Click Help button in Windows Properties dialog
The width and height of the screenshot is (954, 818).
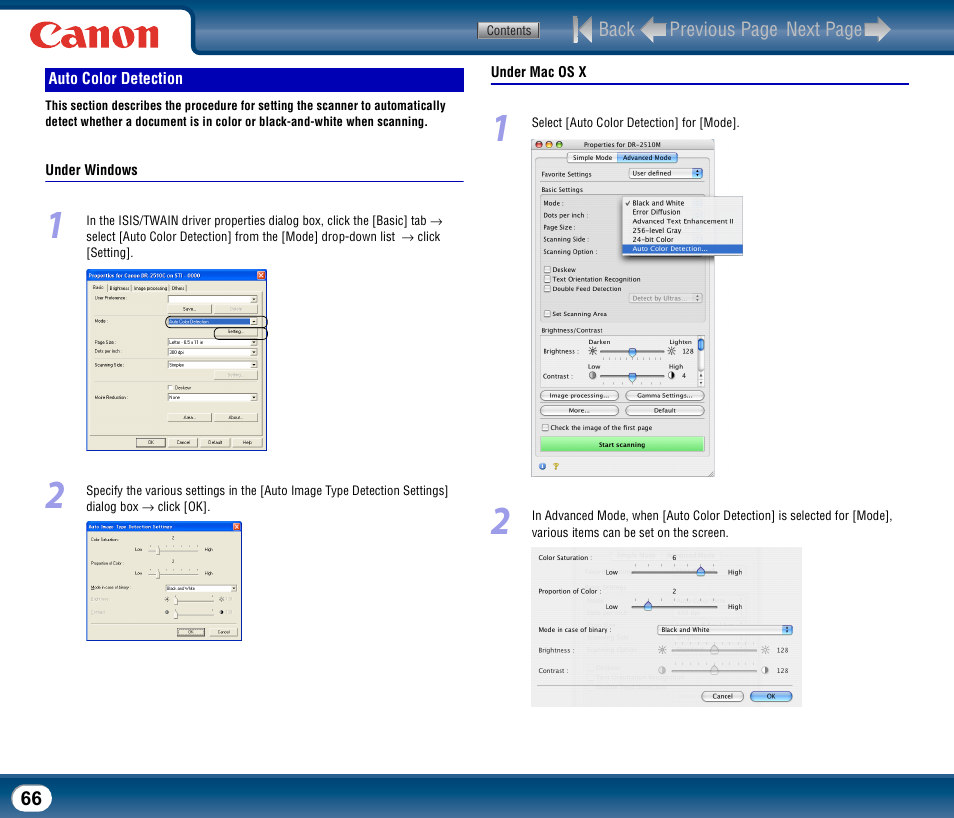pyautogui.click(x=247, y=442)
